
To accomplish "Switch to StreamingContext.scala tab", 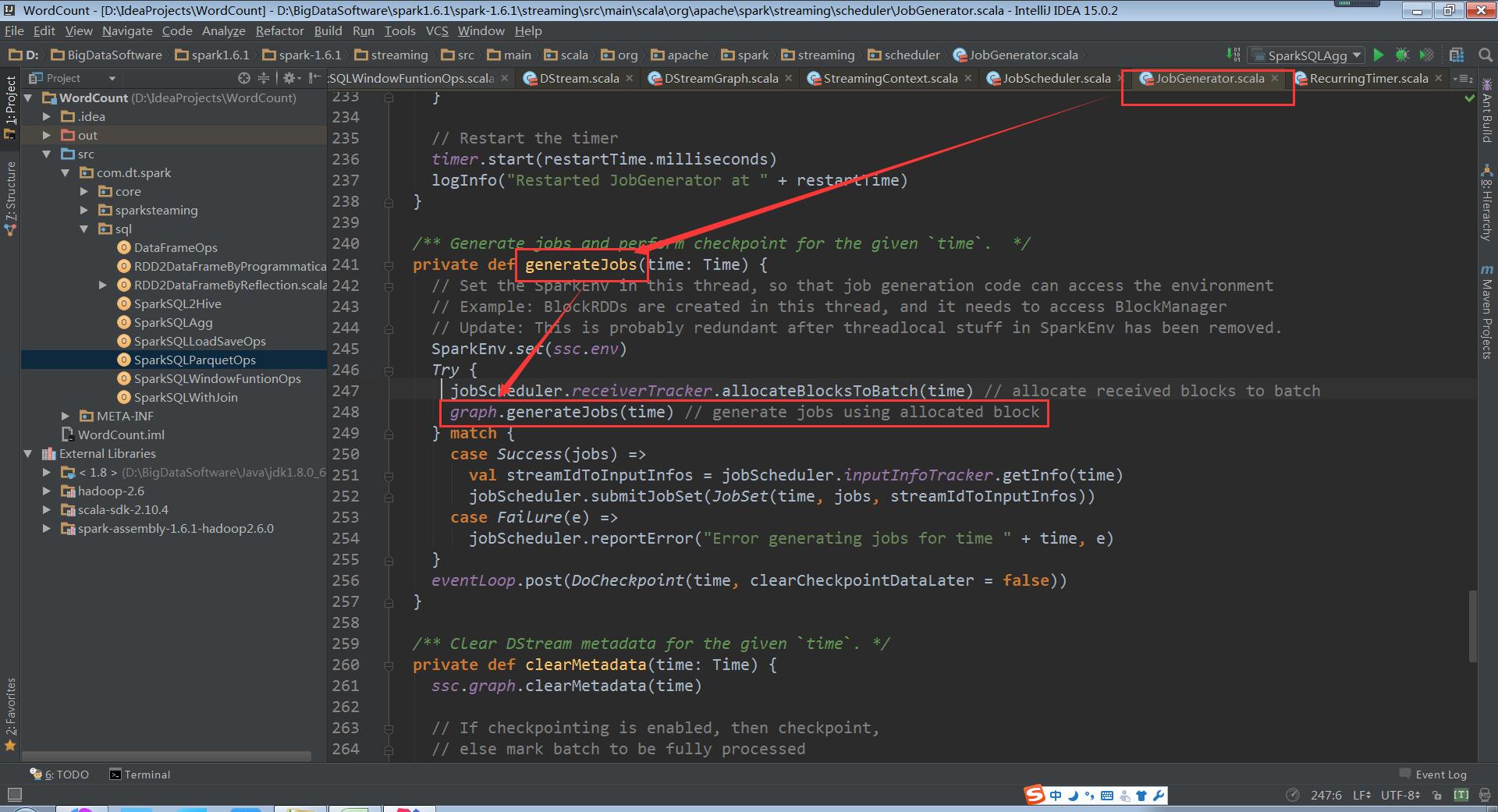I will [890, 78].
